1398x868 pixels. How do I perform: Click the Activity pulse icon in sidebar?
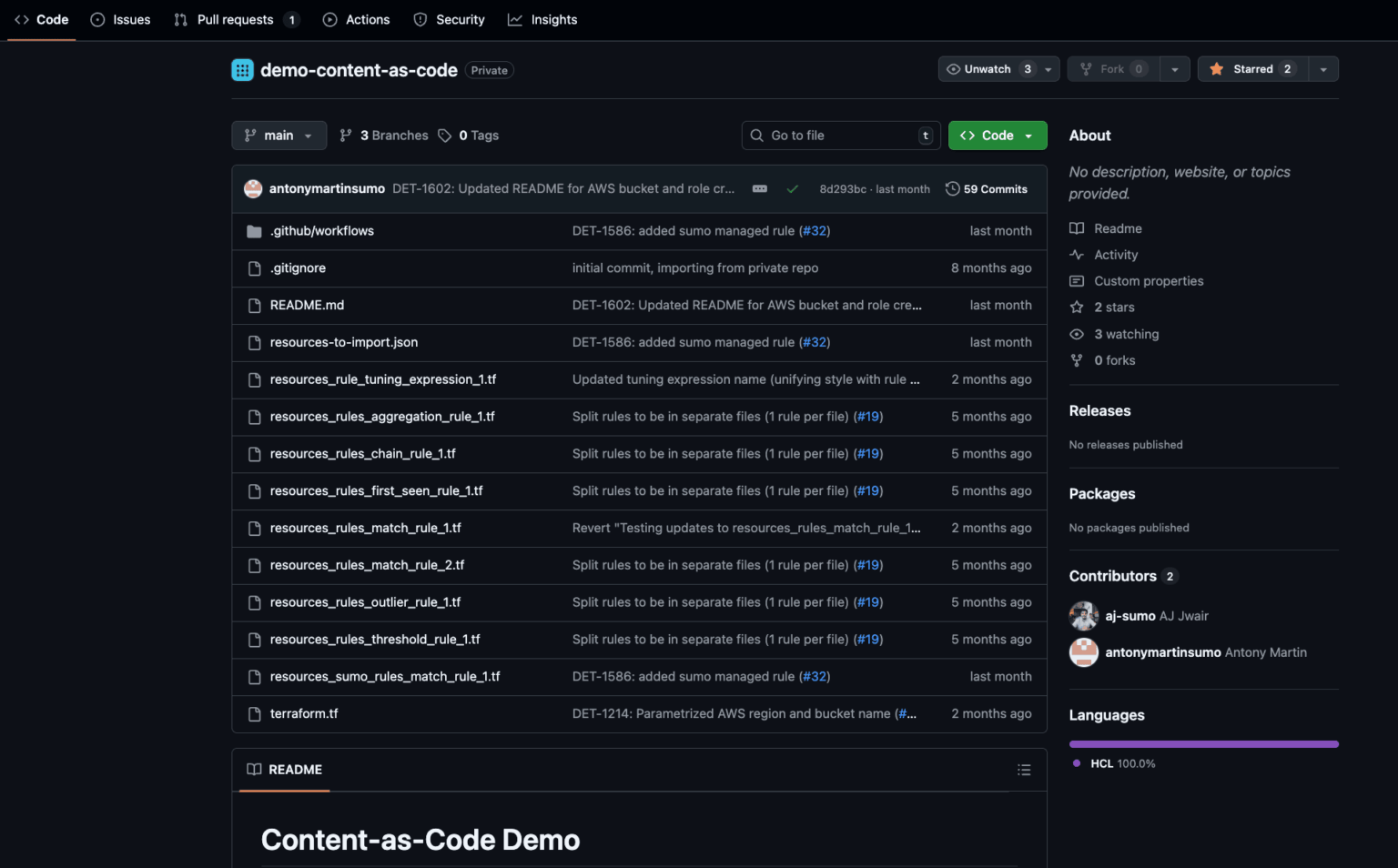coord(1077,255)
